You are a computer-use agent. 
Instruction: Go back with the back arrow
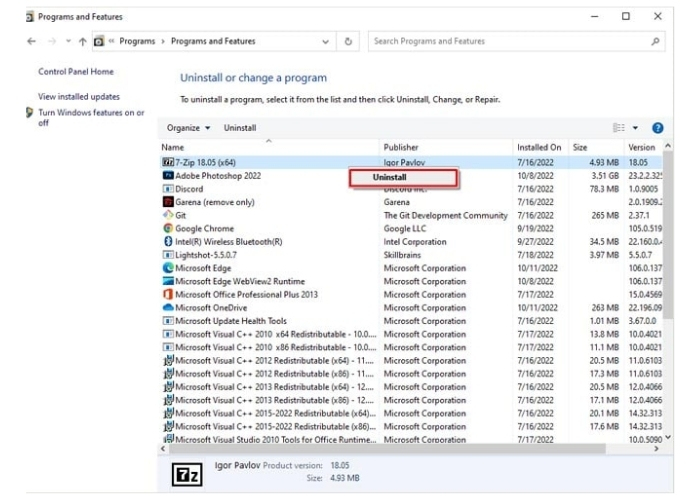(32, 42)
